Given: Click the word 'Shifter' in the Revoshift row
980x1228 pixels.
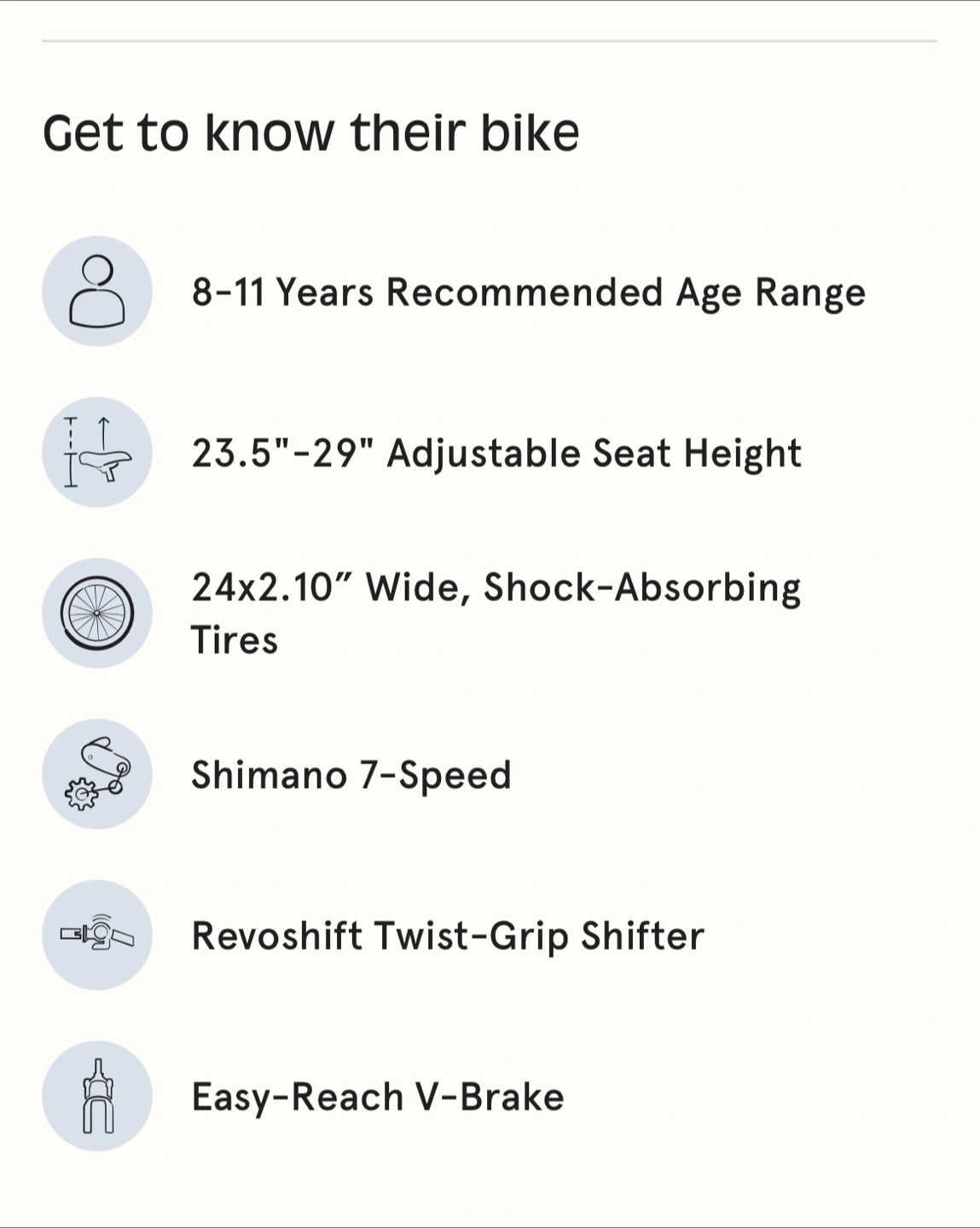Looking at the screenshot, I should tap(642, 936).
